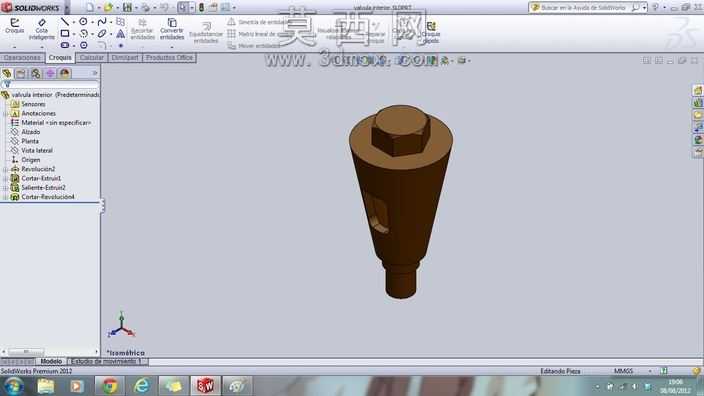Open the ConfigurationManager panel tab
The width and height of the screenshot is (704, 396).
point(35,73)
